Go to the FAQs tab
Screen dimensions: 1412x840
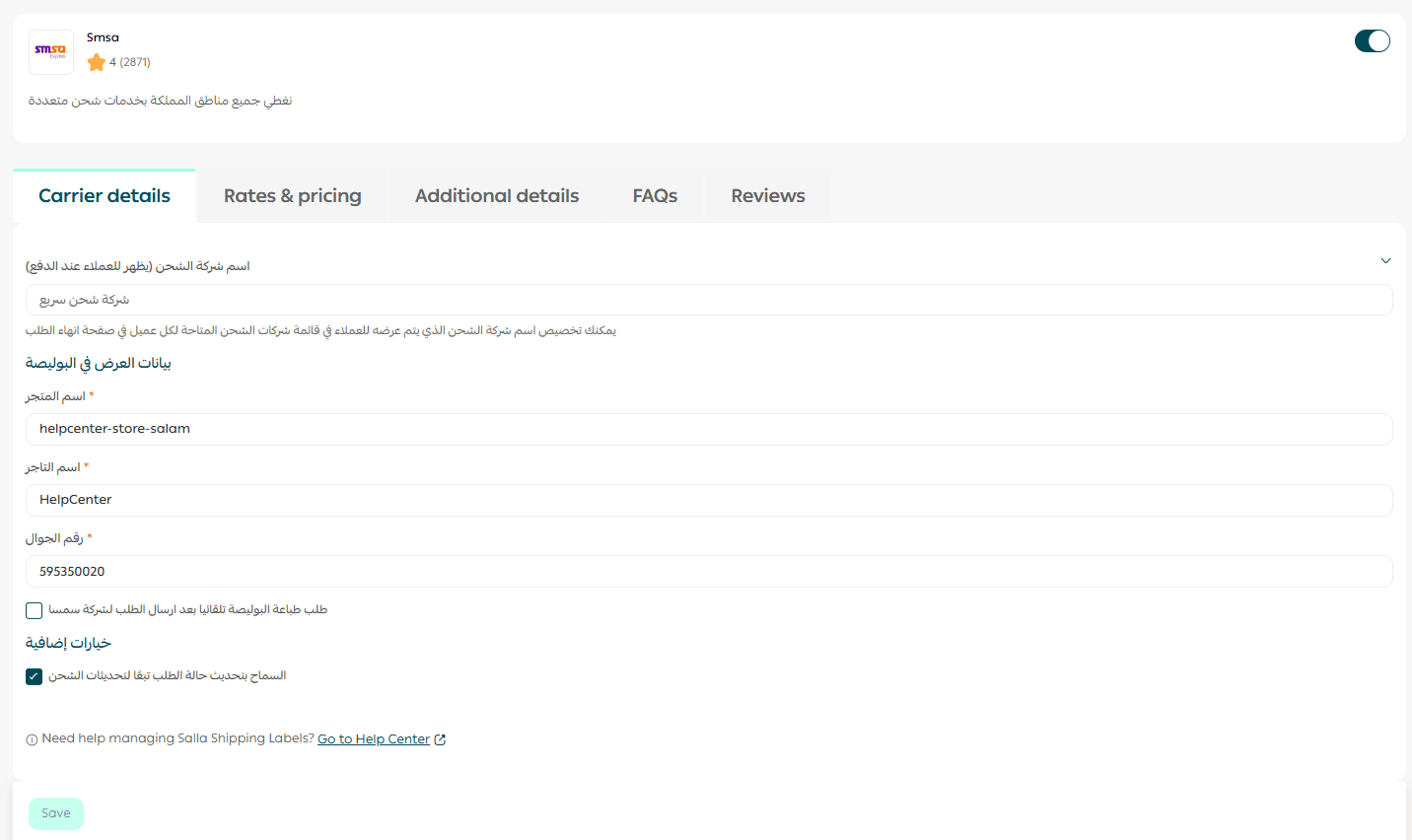click(x=655, y=196)
